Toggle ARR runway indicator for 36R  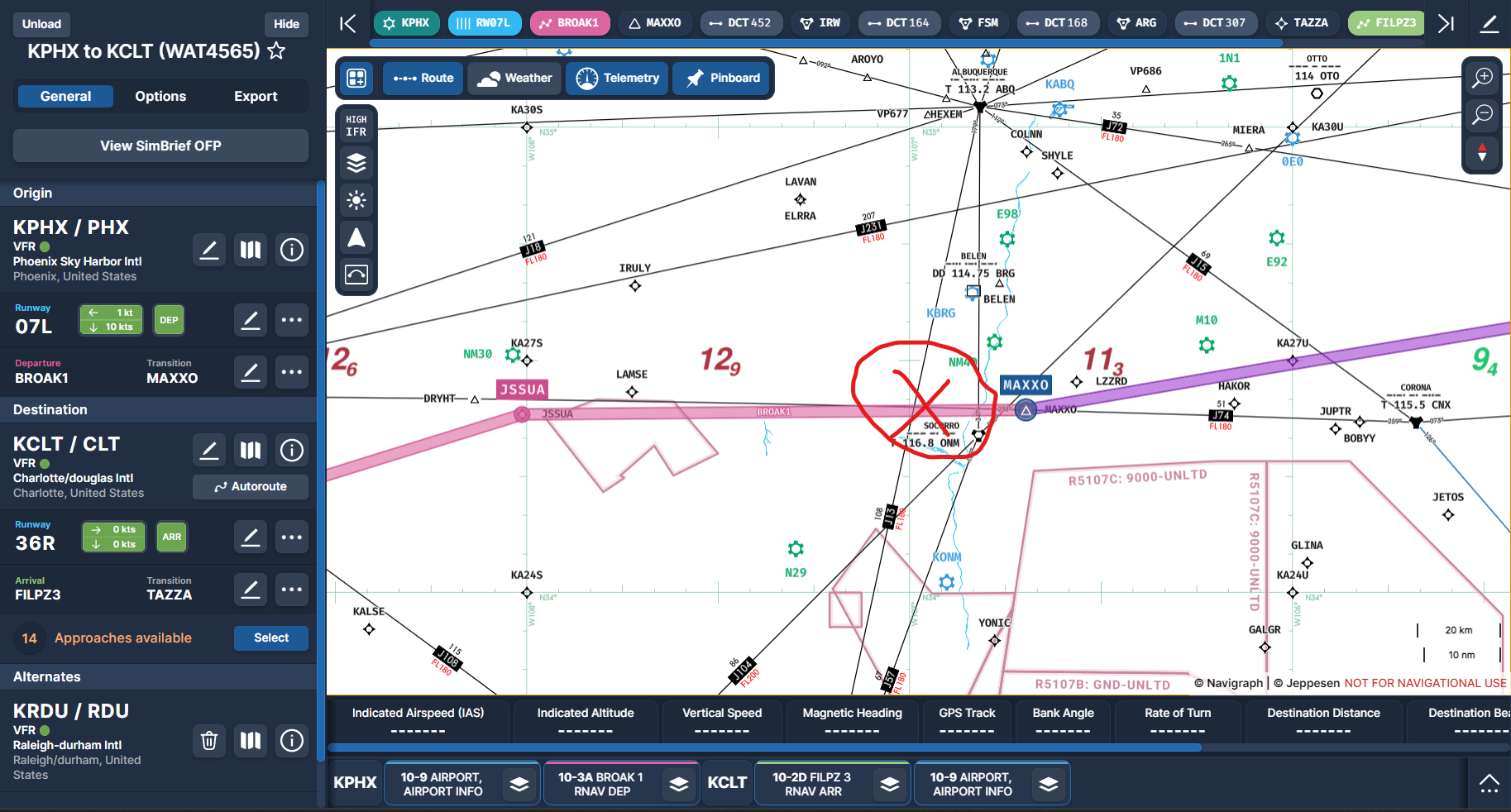click(171, 537)
